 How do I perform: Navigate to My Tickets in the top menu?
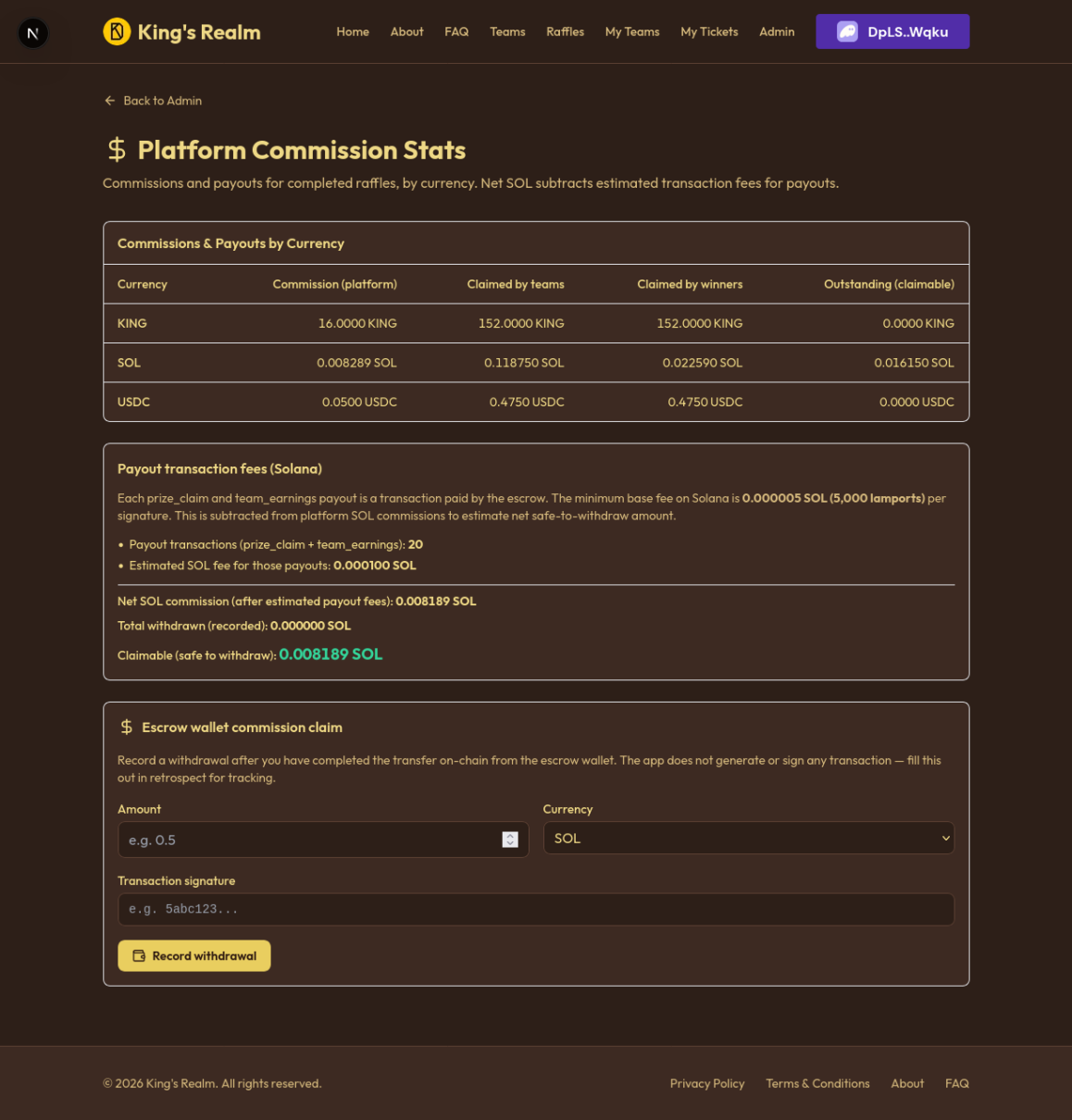pyautogui.click(x=709, y=31)
